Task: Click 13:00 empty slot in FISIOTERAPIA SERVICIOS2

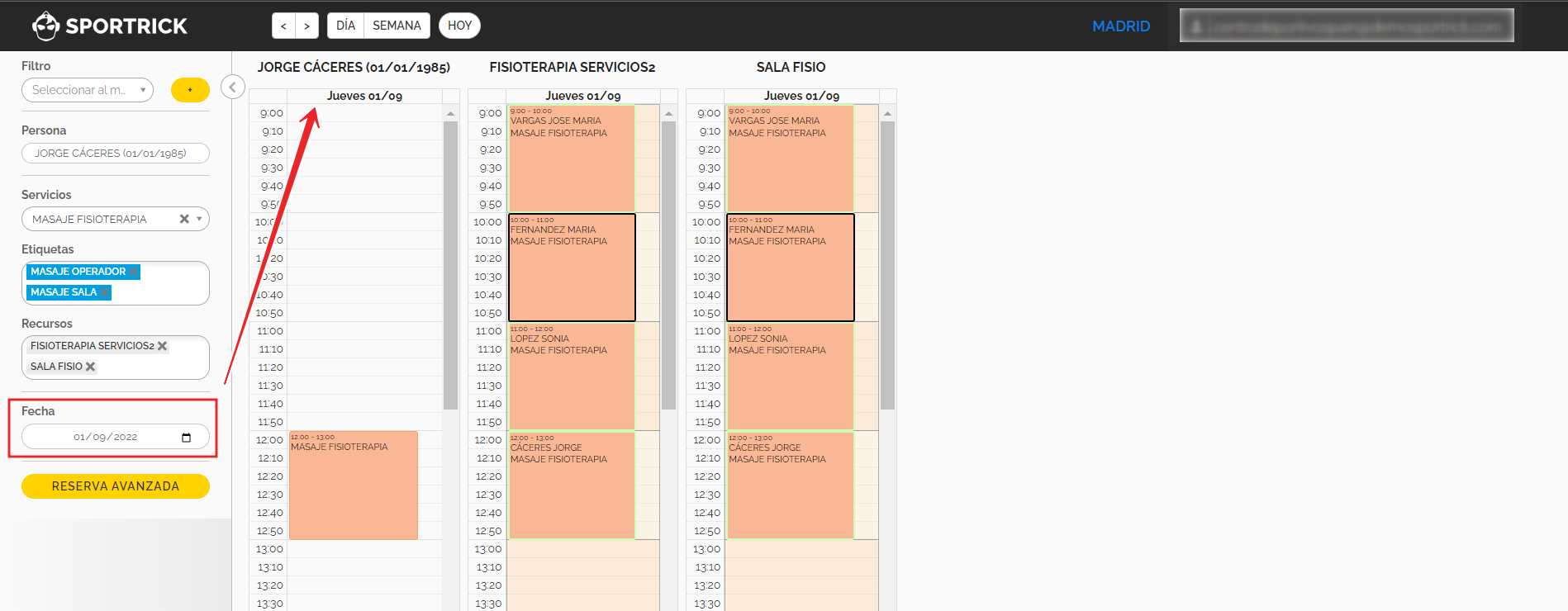Action: pyautogui.click(x=582, y=549)
